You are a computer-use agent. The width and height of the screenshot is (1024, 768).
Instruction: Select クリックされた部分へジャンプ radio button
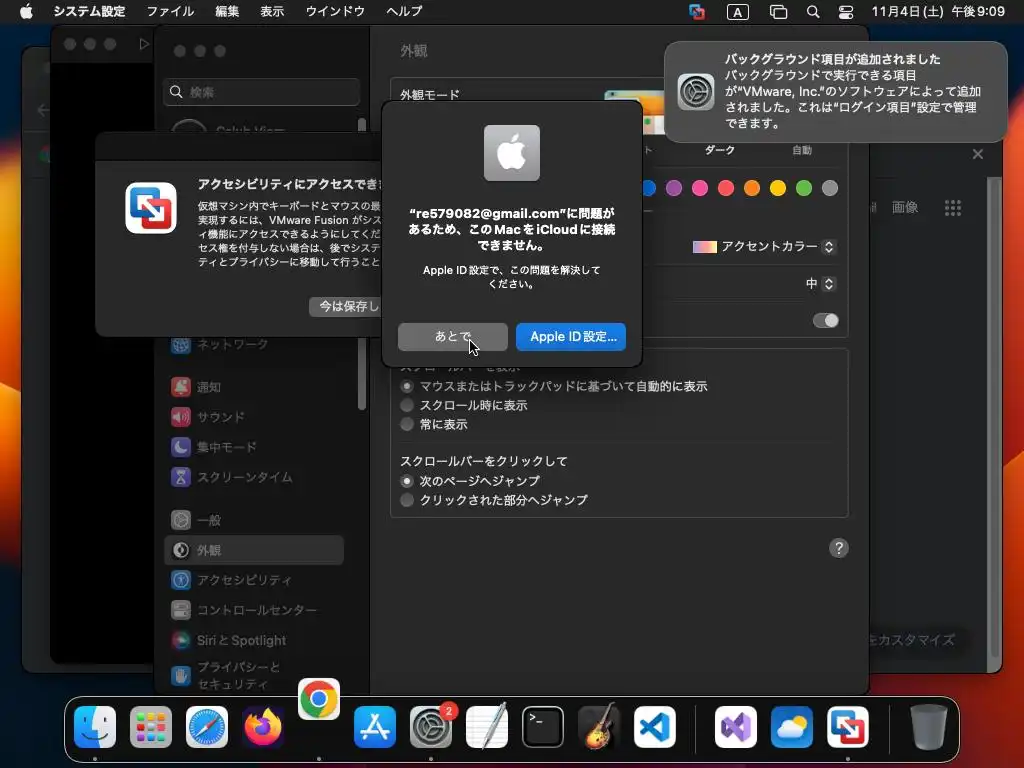pyautogui.click(x=407, y=500)
